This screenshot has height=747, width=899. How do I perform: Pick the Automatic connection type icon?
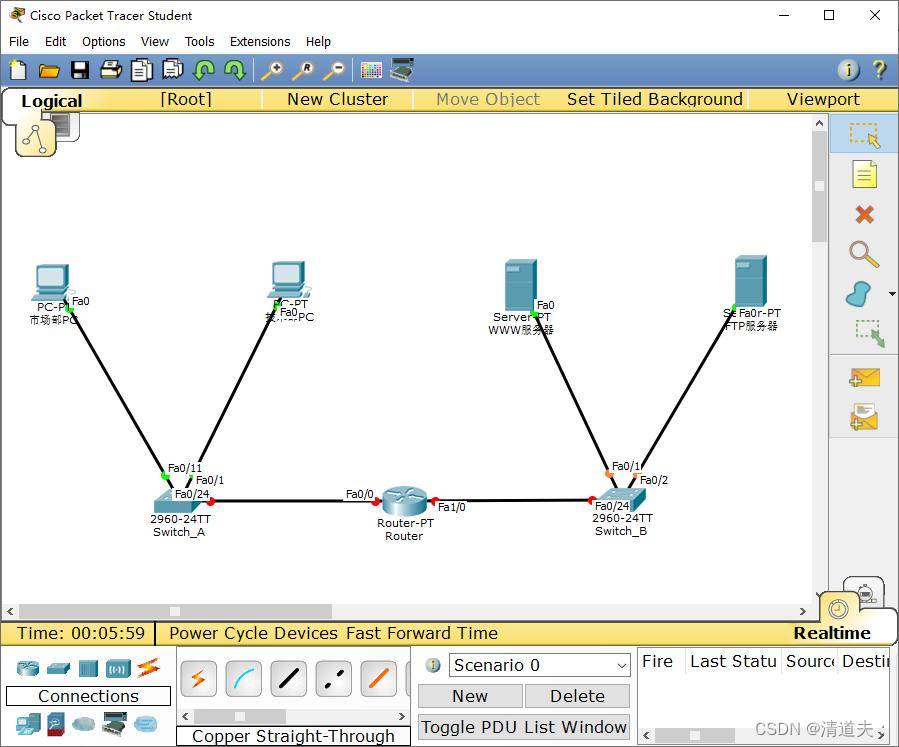coord(198,679)
